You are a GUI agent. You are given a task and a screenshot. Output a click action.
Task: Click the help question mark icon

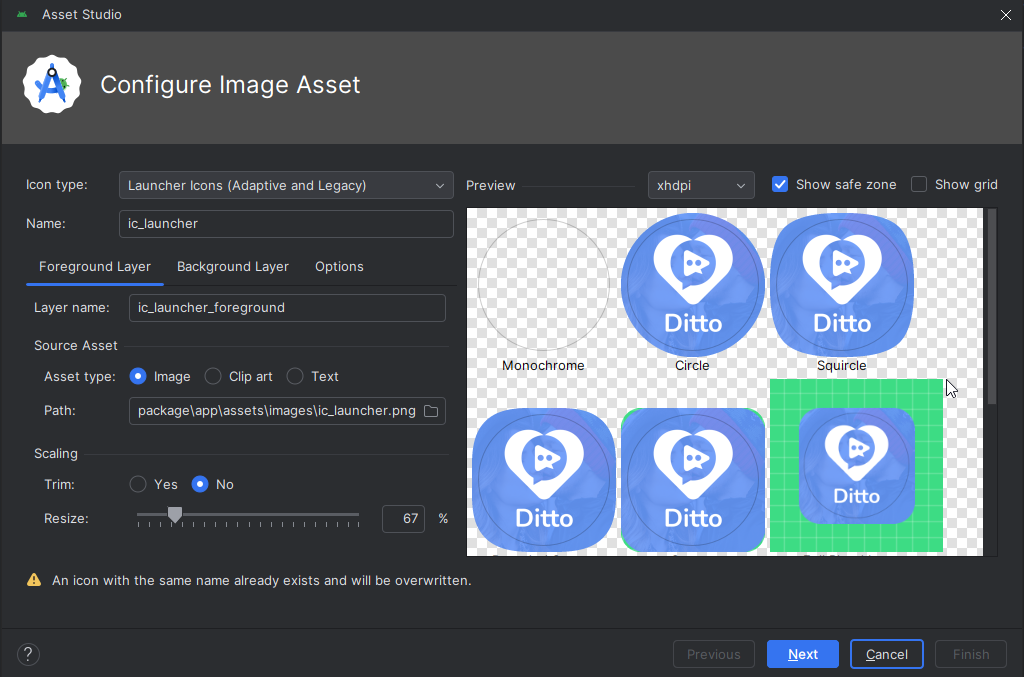29,655
